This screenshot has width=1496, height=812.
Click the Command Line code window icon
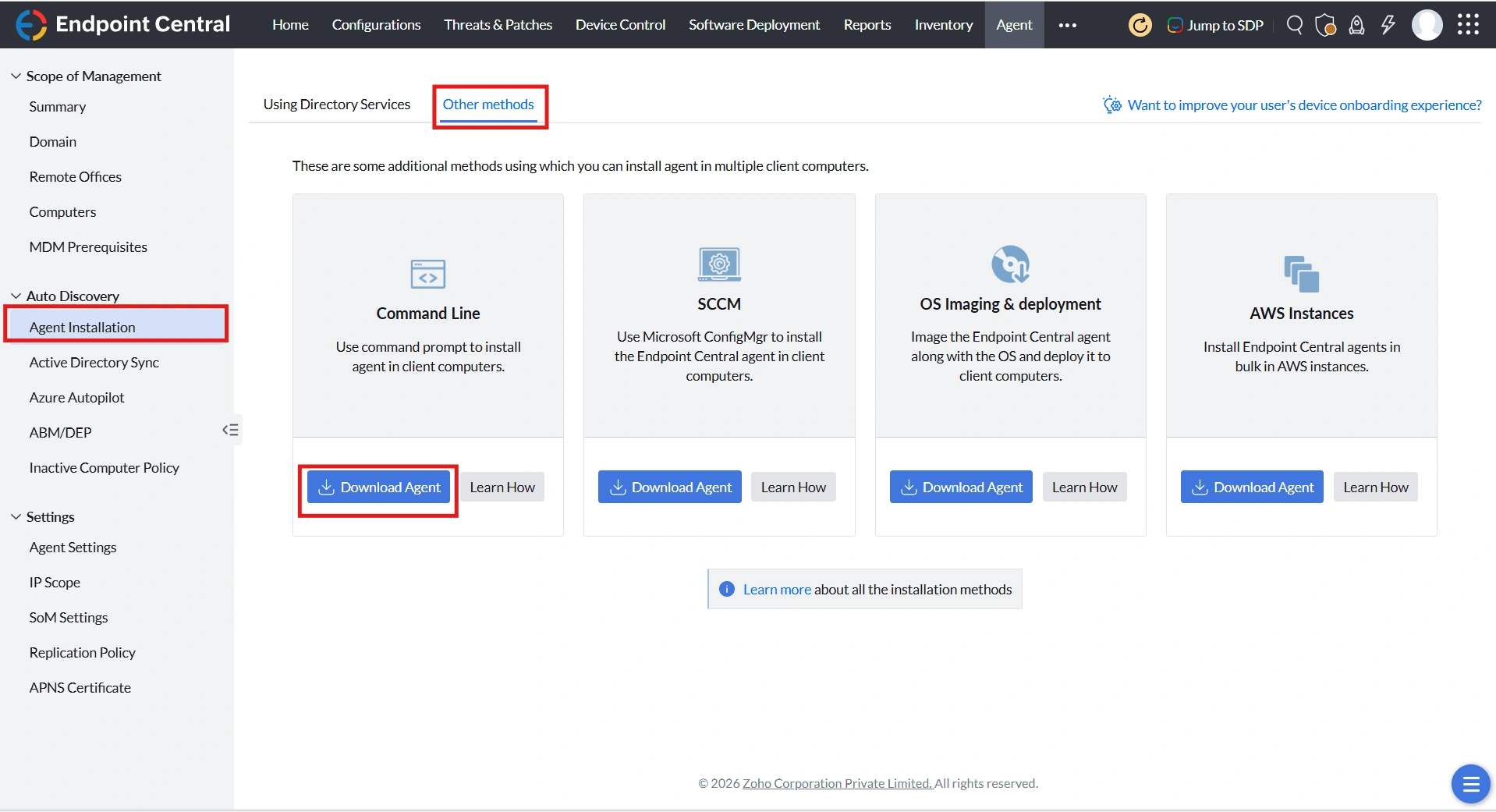tap(428, 274)
